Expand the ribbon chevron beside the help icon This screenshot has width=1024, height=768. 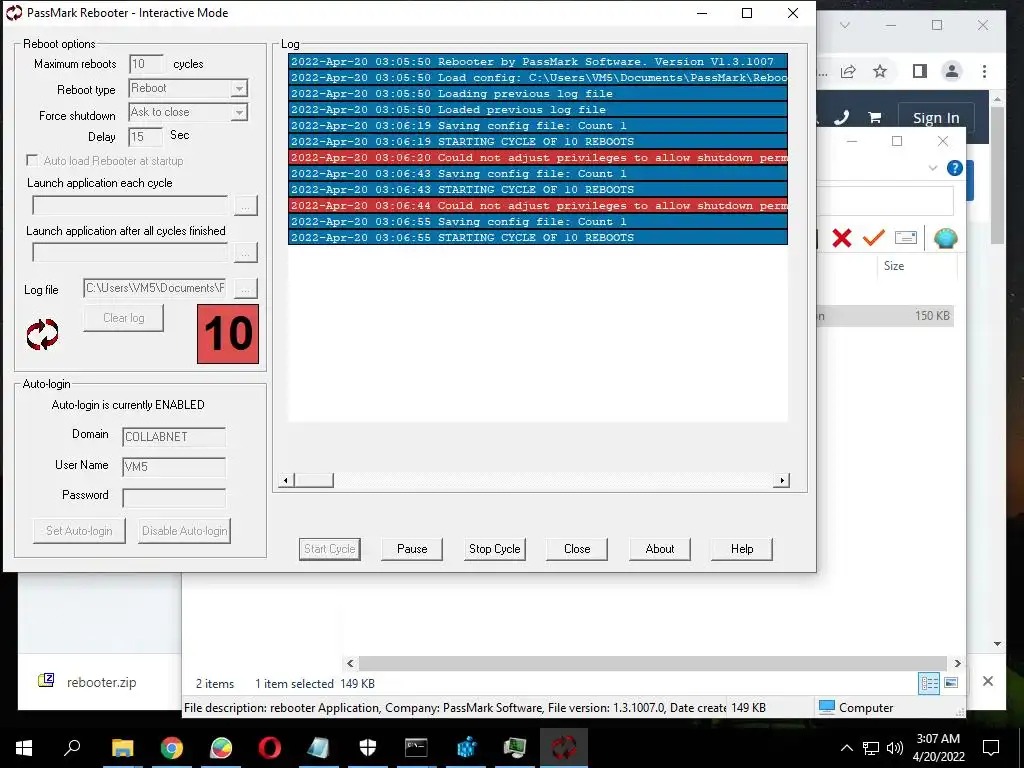[933, 168]
